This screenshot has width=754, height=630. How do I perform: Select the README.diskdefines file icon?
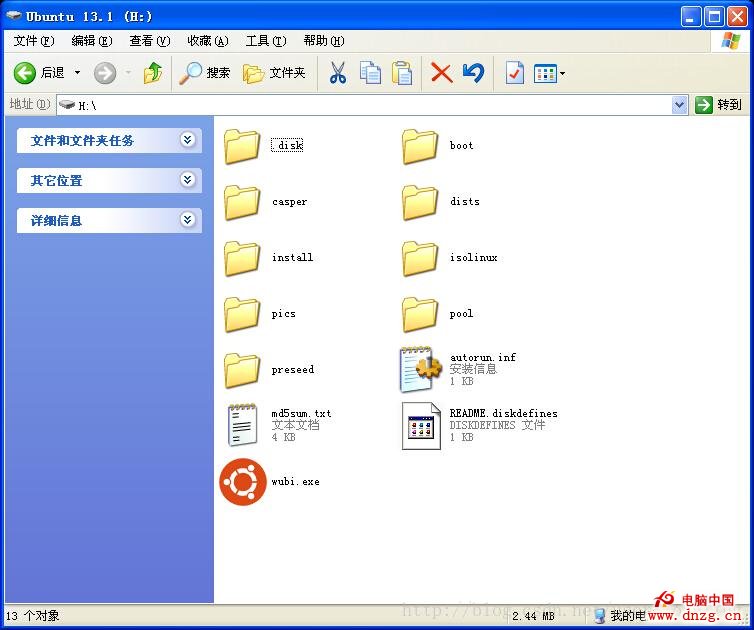tap(421, 426)
